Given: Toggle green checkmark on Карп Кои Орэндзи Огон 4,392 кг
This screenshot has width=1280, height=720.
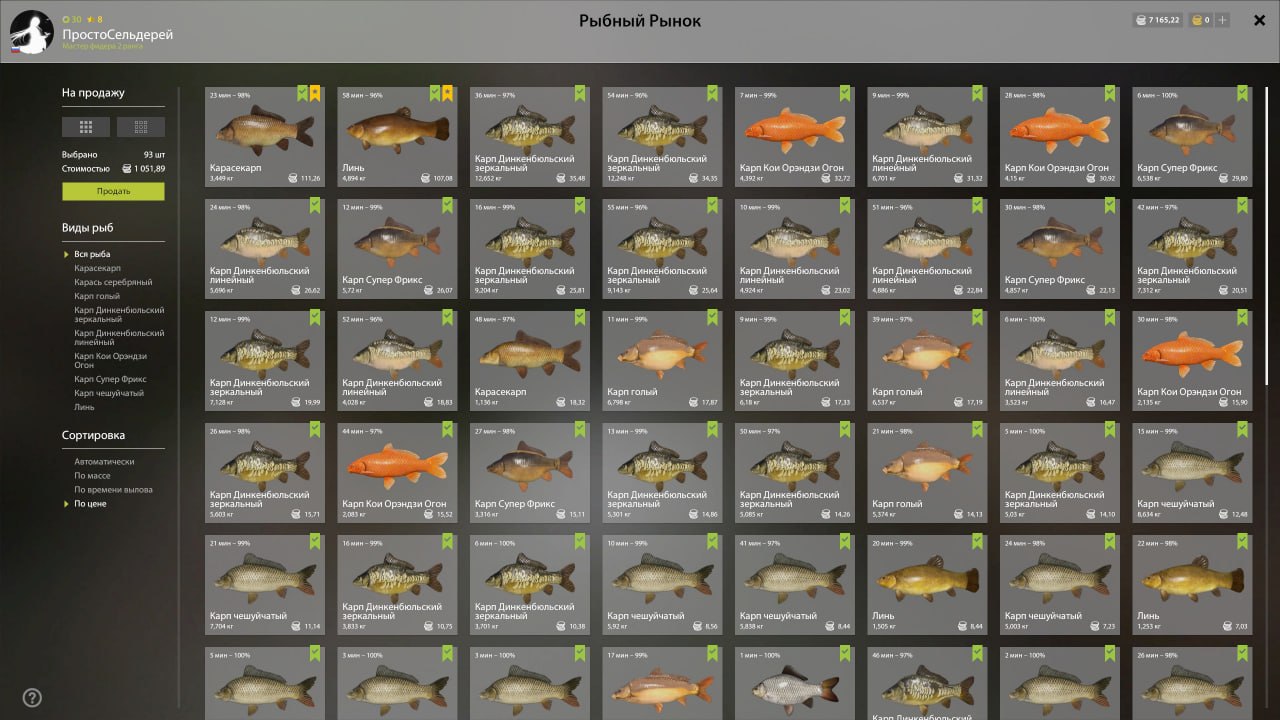Looking at the screenshot, I should (x=713, y=93).
